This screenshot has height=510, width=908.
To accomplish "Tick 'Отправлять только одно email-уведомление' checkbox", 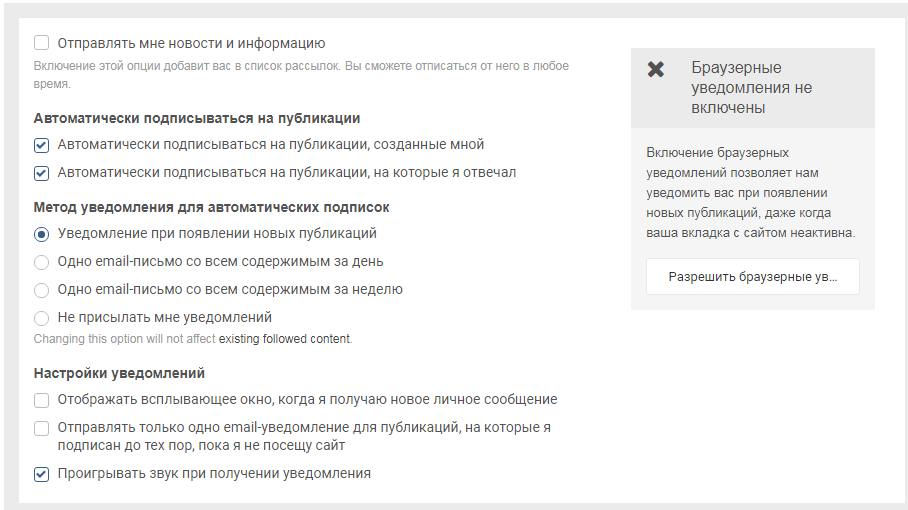I will pos(41,428).
